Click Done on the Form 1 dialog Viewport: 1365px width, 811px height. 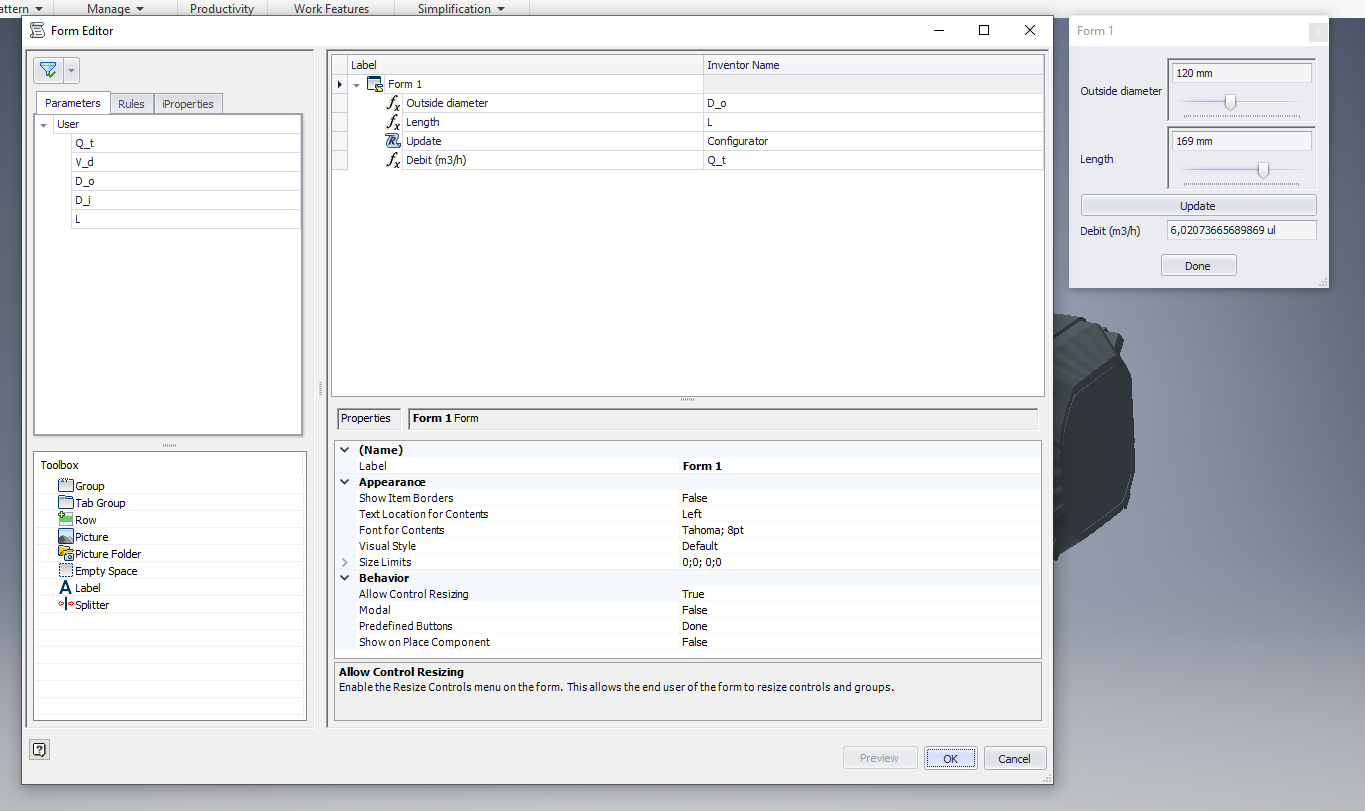click(1198, 264)
